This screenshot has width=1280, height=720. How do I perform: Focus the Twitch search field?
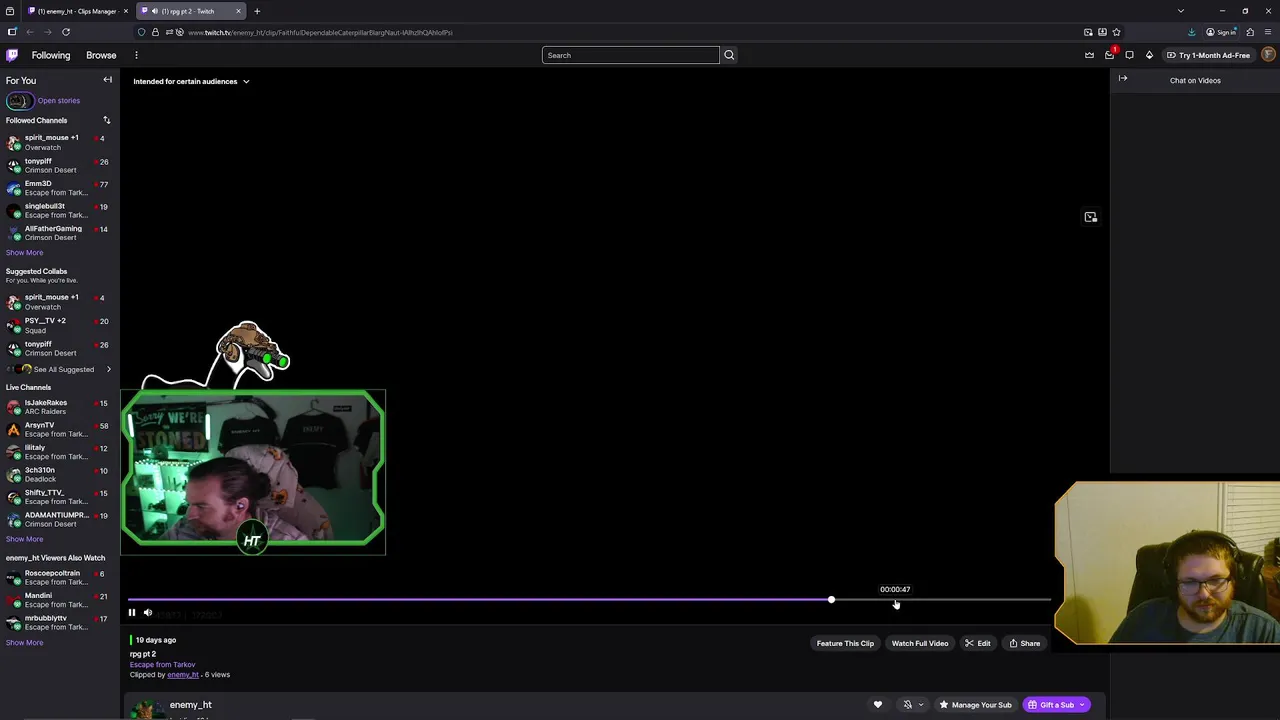coord(630,55)
